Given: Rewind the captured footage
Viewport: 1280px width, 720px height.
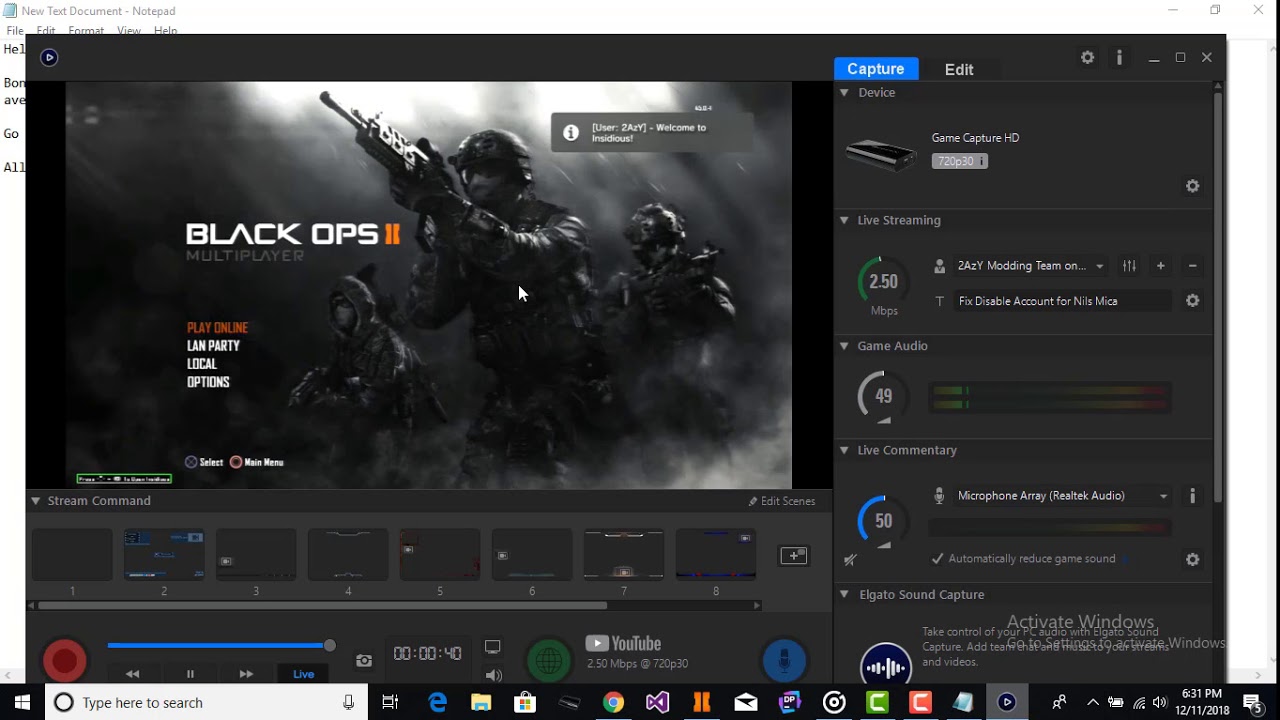Looking at the screenshot, I should coord(133,674).
